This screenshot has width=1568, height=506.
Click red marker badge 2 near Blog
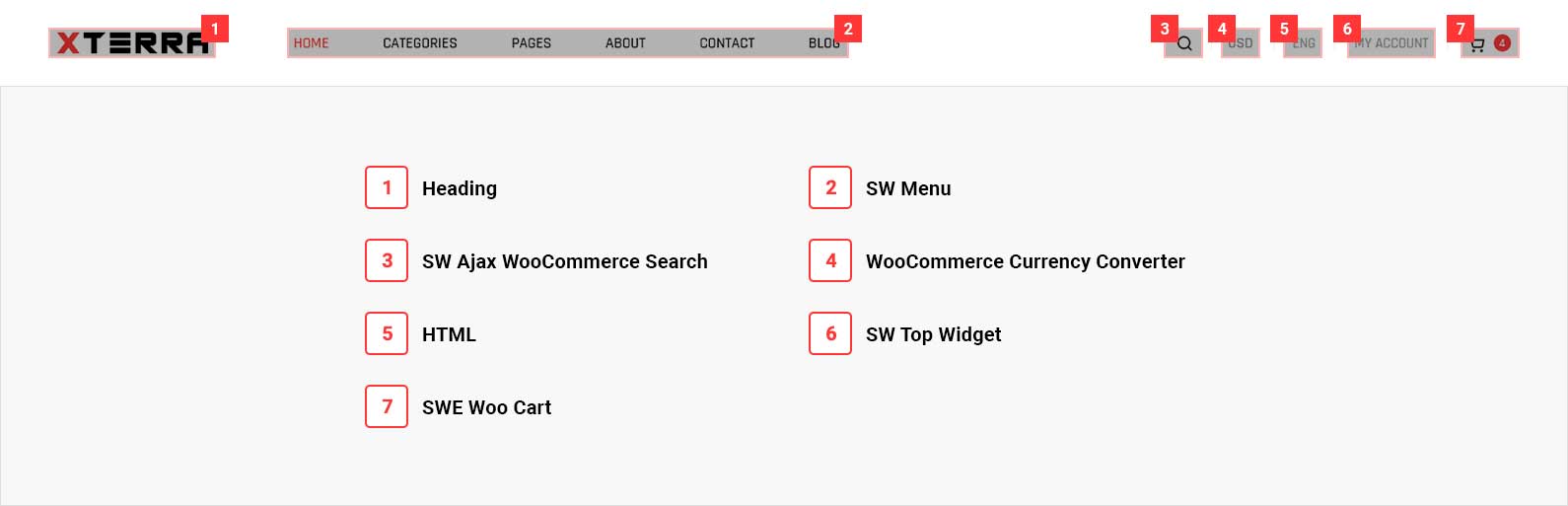pos(848,29)
